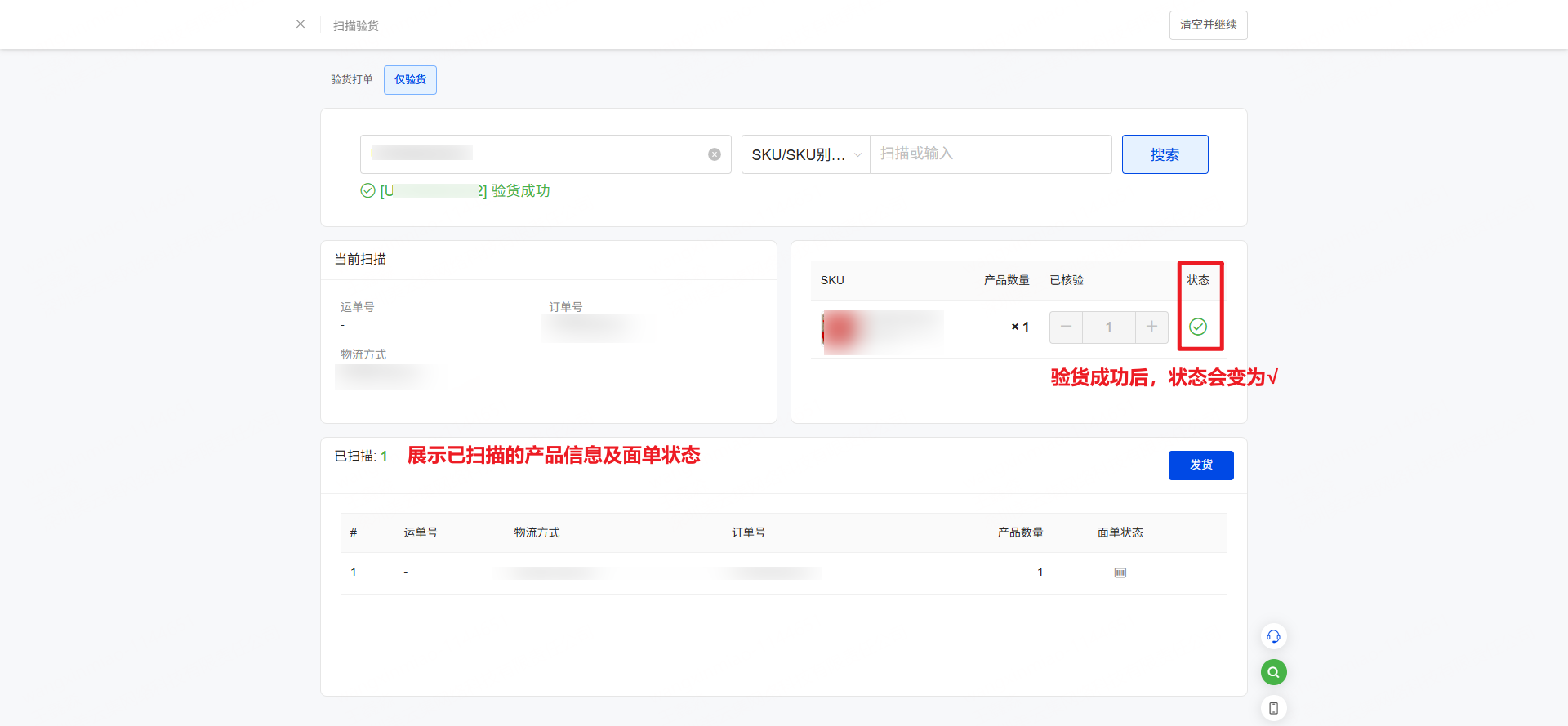Close the scan verification panel
This screenshot has height=726, width=1568.
[301, 24]
